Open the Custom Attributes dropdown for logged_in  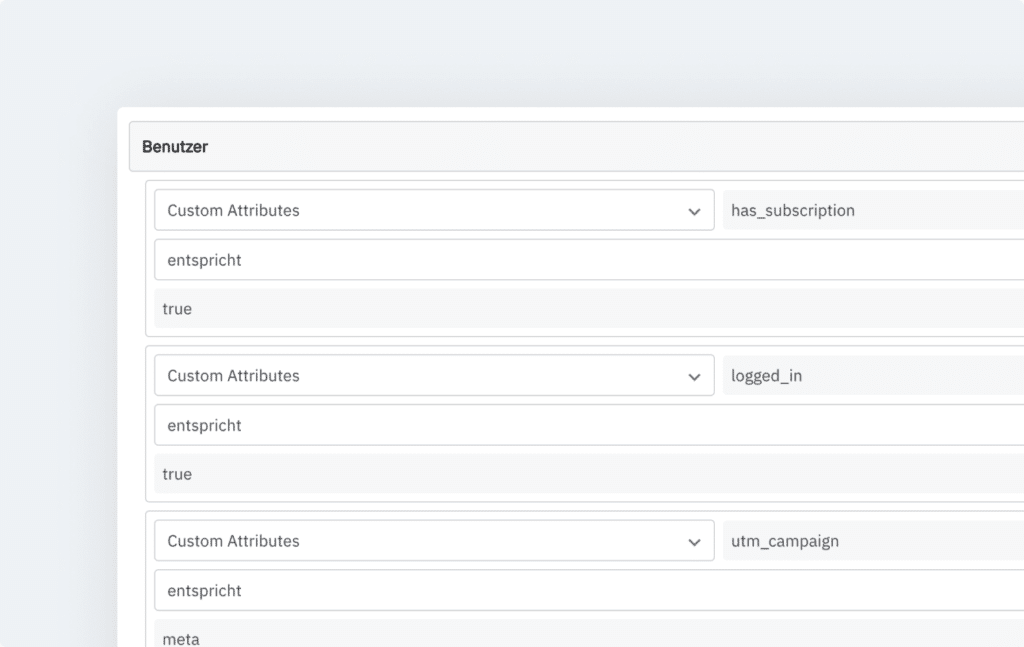433,376
